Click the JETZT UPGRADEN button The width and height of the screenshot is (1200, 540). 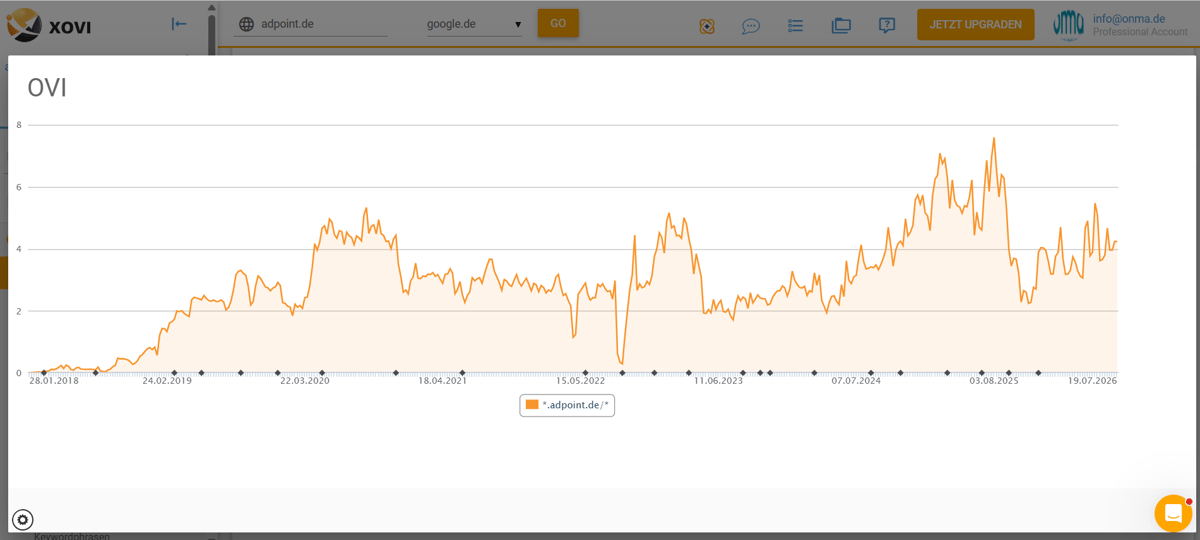(x=975, y=24)
